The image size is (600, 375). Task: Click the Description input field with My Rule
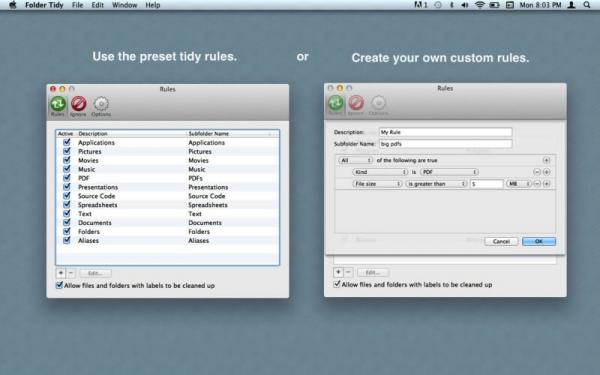pyautogui.click(x=445, y=132)
